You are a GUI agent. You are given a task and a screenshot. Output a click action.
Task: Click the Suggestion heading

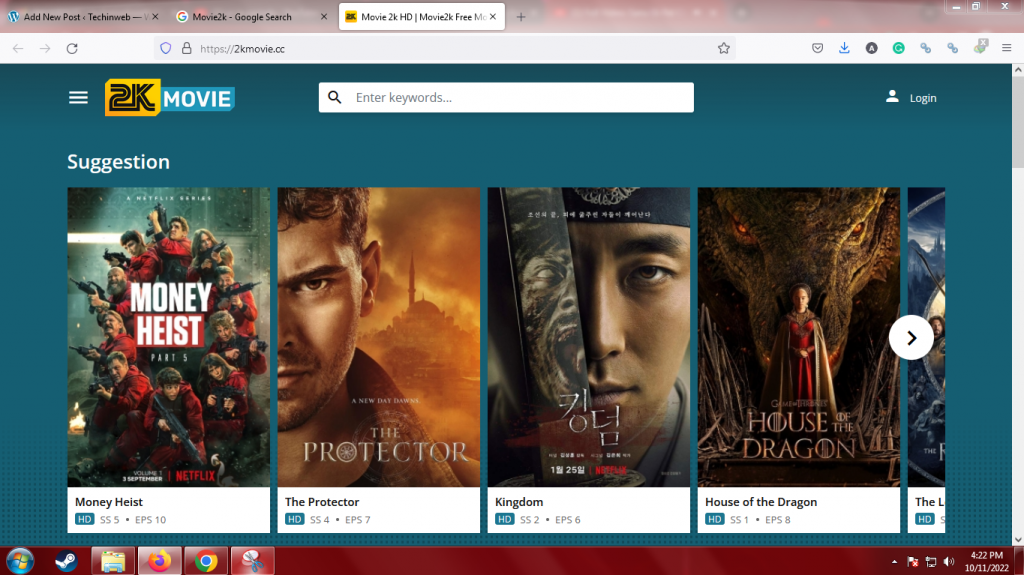click(x=118, y=161)
